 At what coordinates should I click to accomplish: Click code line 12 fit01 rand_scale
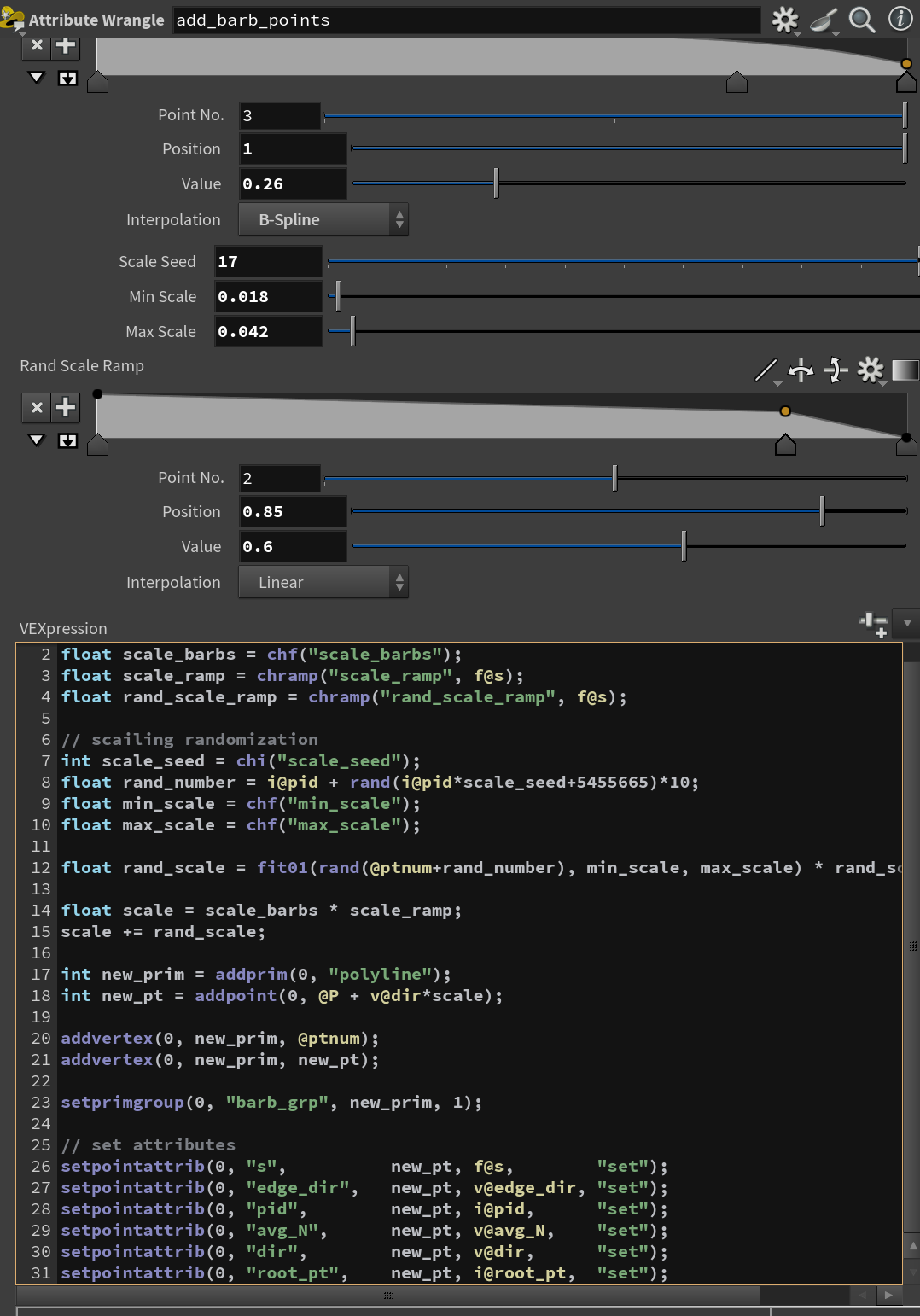(481, 867)
